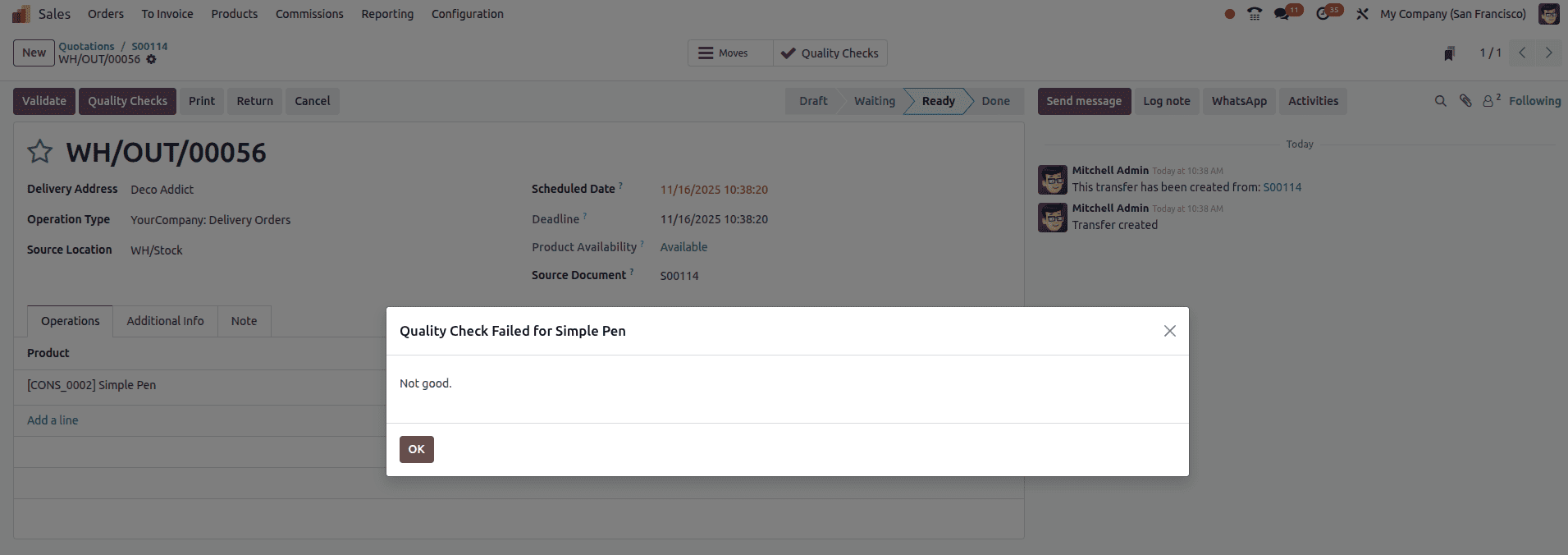
Task: Open the Products menu
Action: coord(235,14)
